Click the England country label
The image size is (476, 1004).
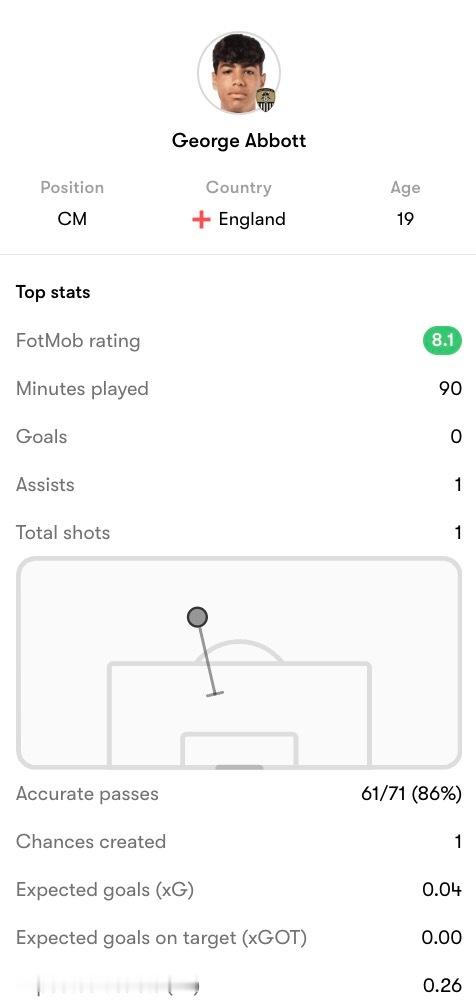pyautogui.click(x=252, y=219)
